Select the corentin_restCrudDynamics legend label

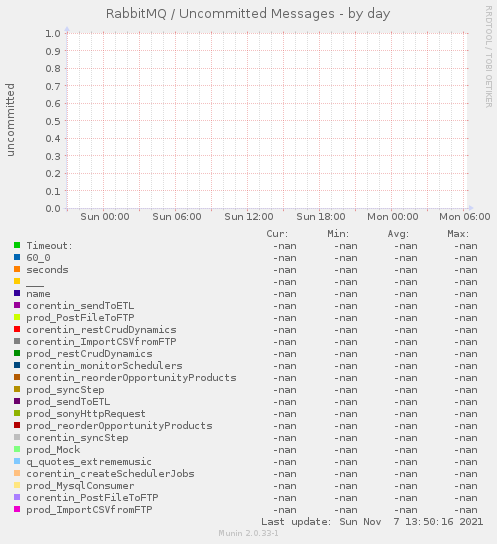coord(101,330)
